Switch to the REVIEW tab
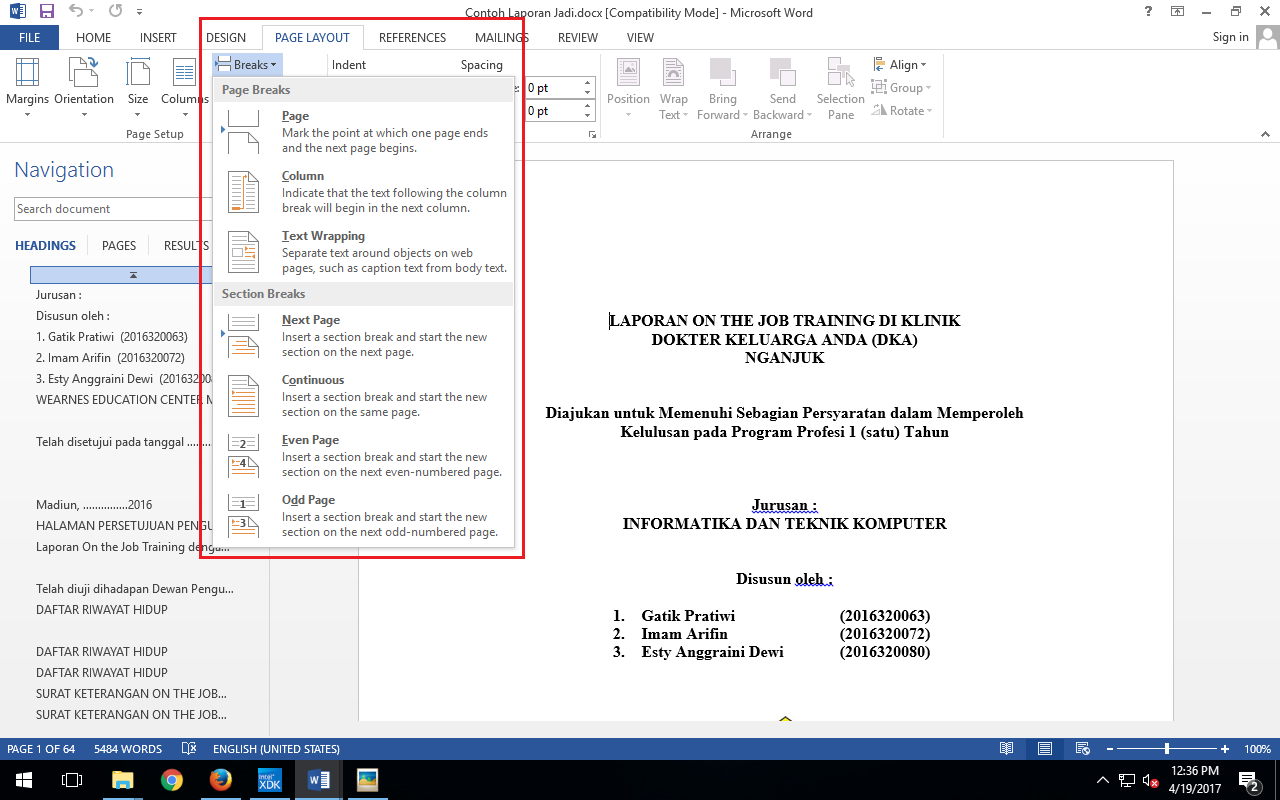Image resolution: width=1280 pixels, height=800 pixels. click(577, 37)
